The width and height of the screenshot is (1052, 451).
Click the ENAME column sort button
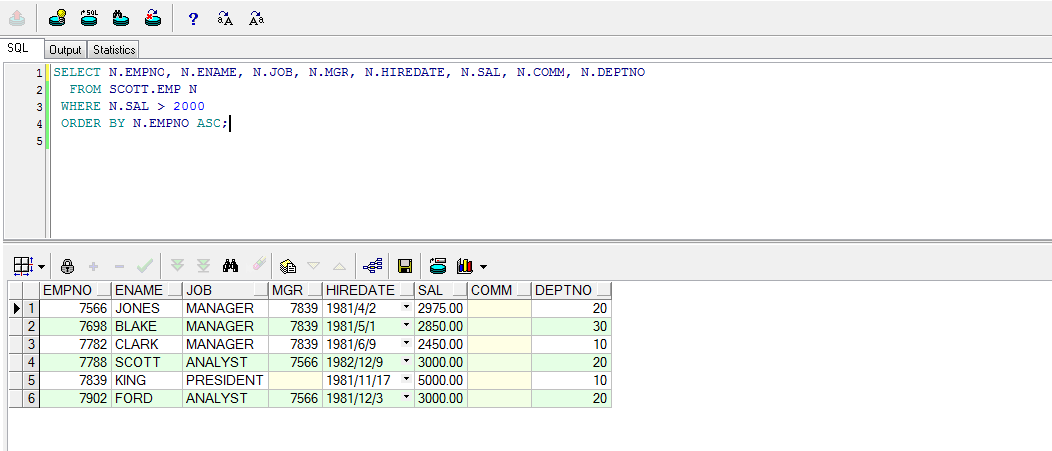coord(174,290)
